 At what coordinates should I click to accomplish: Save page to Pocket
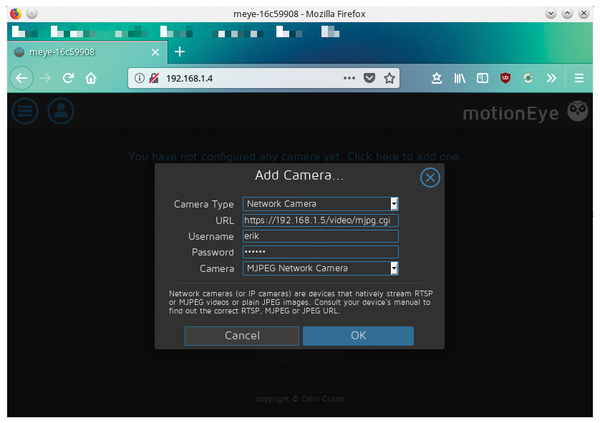(x=369, y=78)
